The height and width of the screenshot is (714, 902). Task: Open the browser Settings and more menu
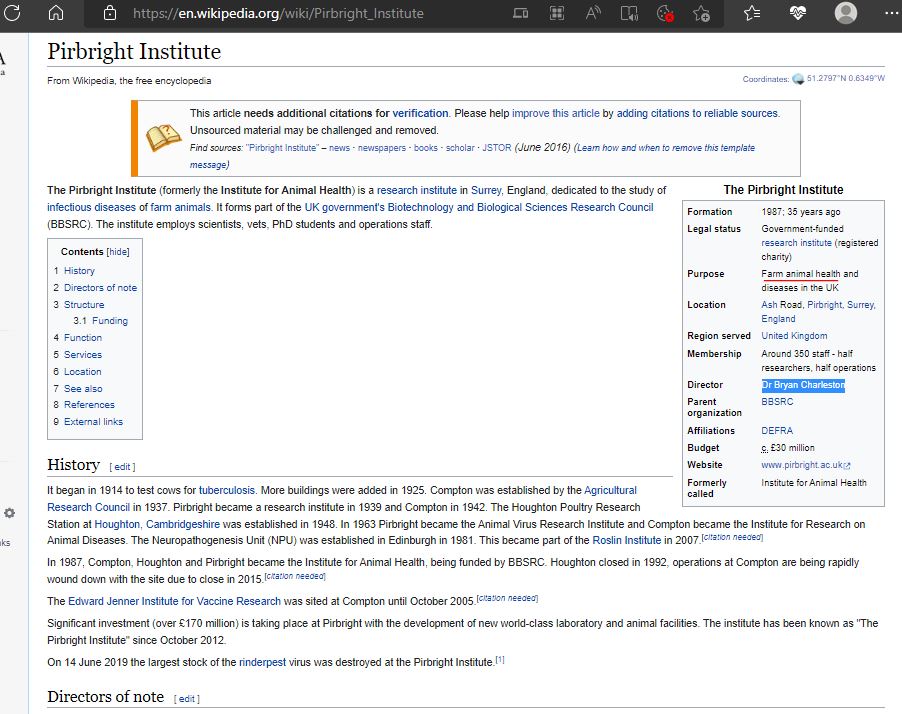(891, 13)
